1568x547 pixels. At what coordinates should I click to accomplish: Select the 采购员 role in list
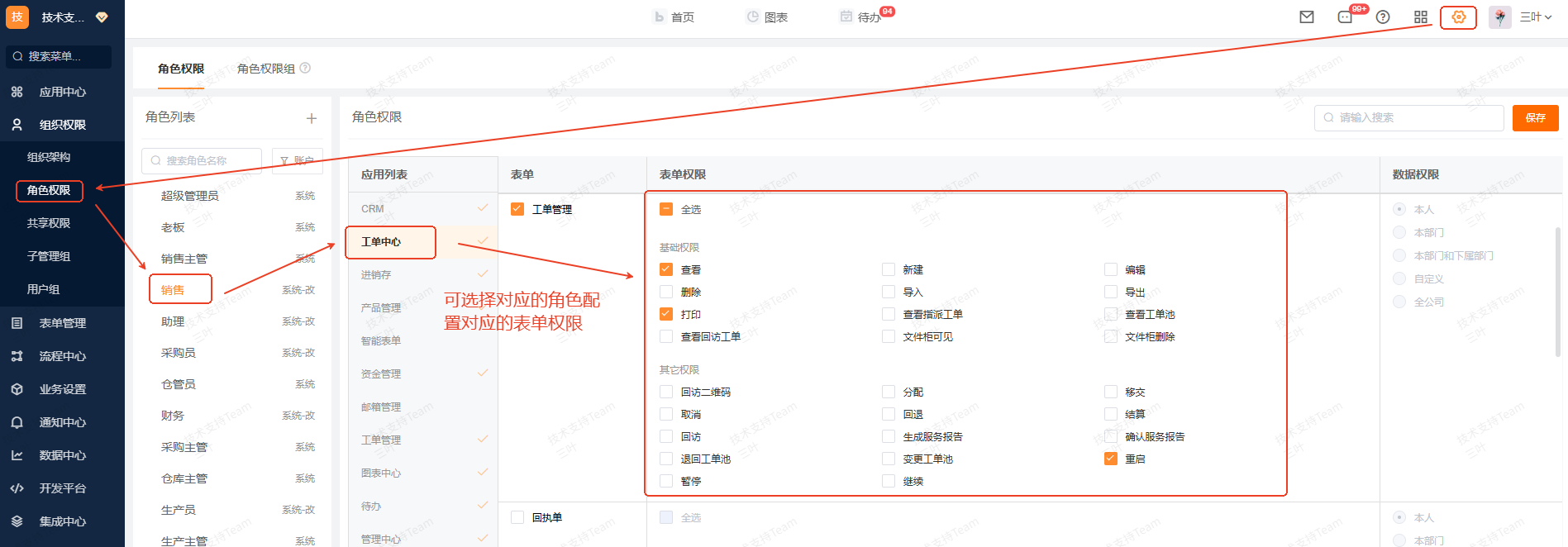tap(179, 353)
